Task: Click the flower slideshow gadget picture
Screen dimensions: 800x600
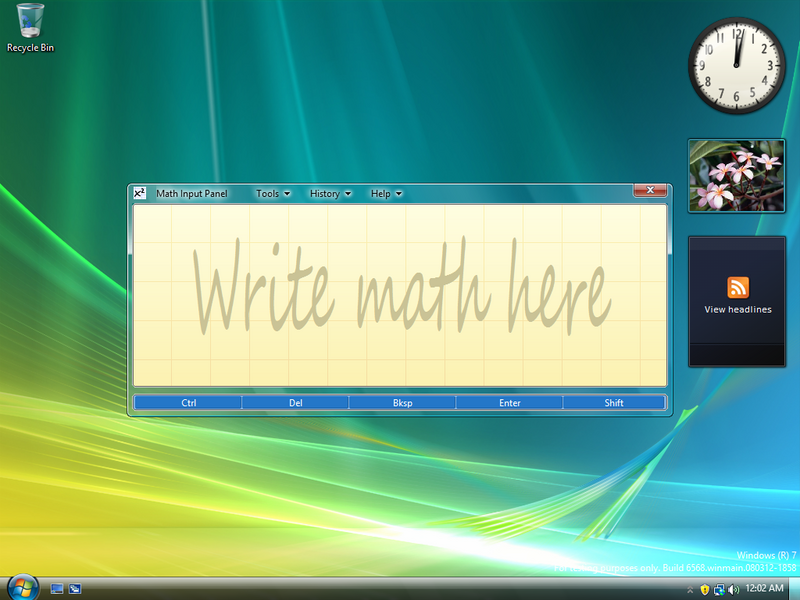Action: tap(737, 176)
